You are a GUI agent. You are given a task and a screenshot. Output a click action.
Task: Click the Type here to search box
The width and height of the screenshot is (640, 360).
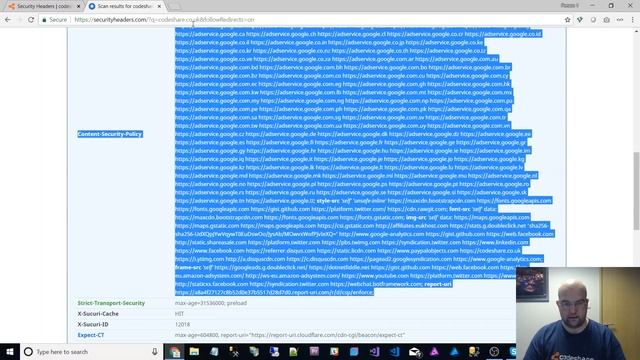[x=91, y=351]
